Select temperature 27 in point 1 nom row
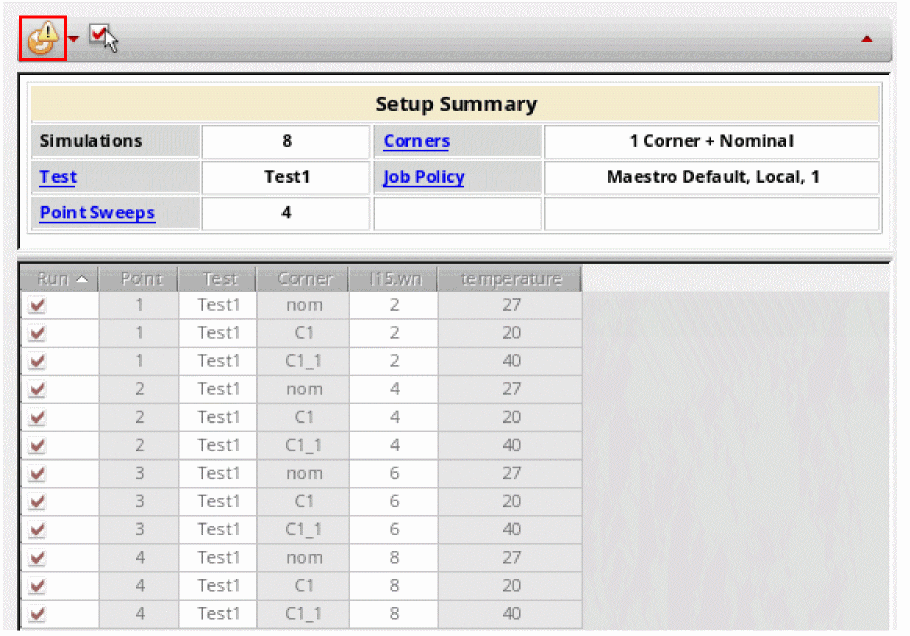Screen dimensions: 910x636 [x=511, y=305]
